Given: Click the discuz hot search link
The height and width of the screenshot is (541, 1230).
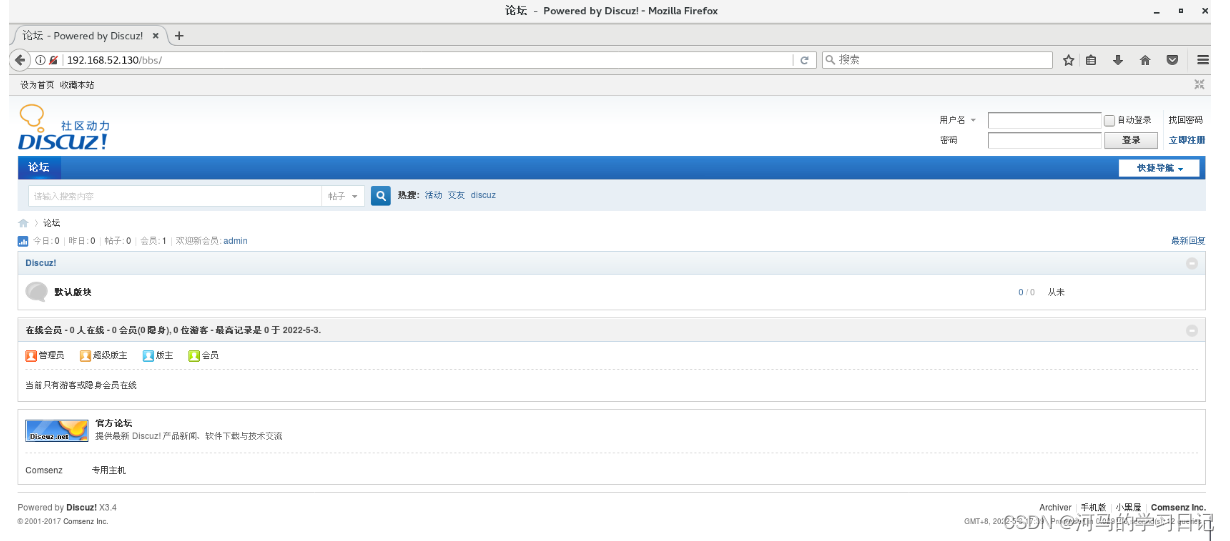Looking at the screenshot, I should click(483, 195).
